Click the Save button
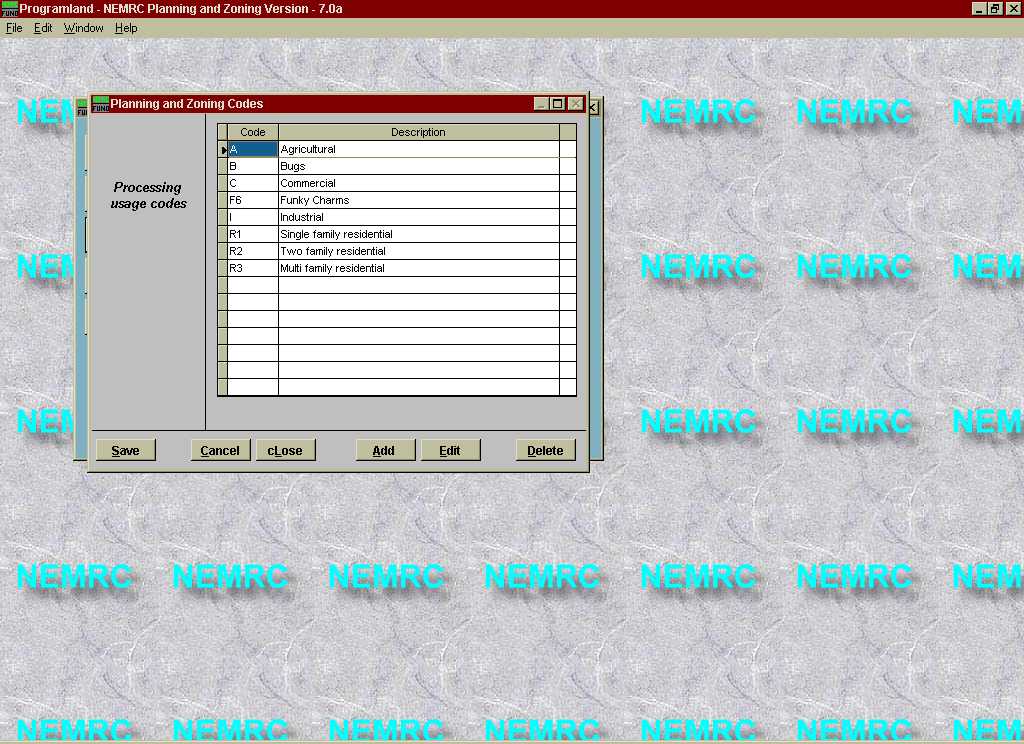Image resolution: width=1024 pixels, height=744 pixels. (x=125, y=450)
